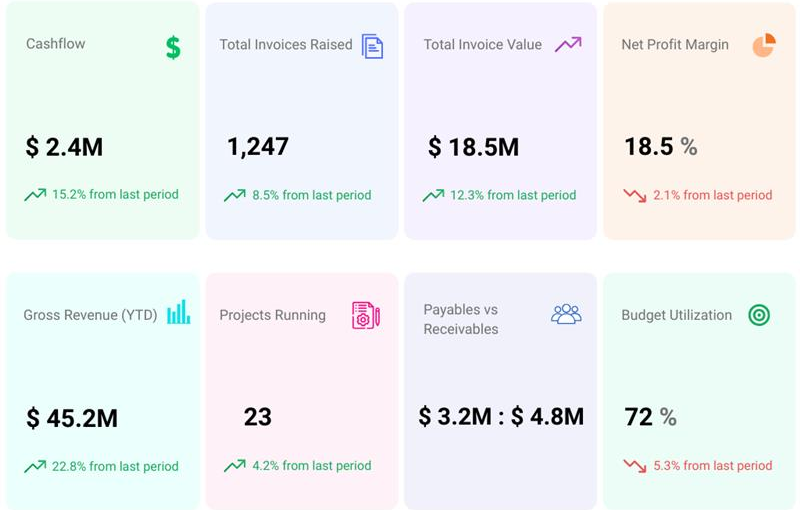The width and height of the screenshot is (800, 510).
Task: Click the red down-trend arrow under Budget Utilization
Action: [x=634, y=466]
